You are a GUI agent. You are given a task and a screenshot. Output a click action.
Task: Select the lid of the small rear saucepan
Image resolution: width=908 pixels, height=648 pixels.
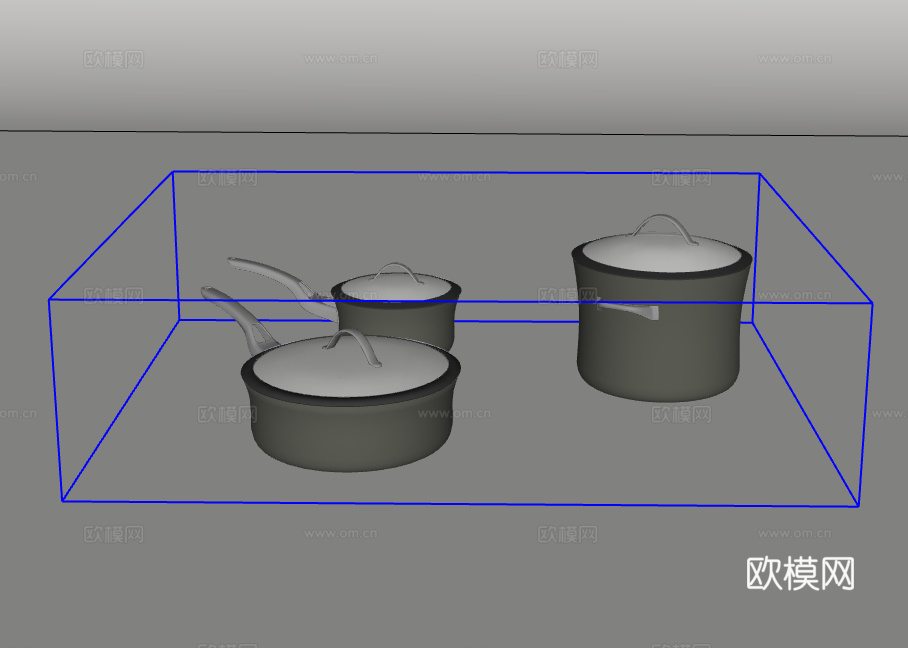point(396,283)
